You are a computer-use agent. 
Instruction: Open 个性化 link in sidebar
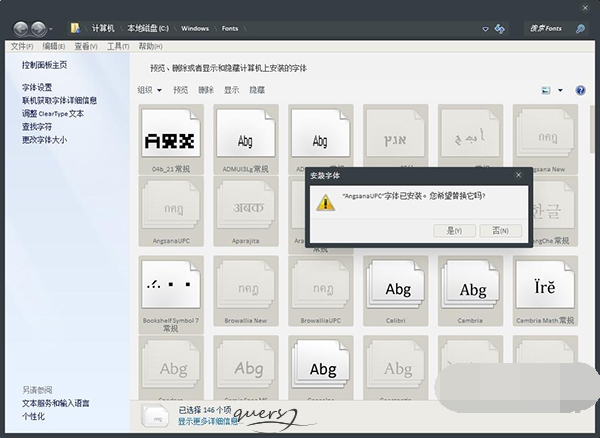point(33,416)
